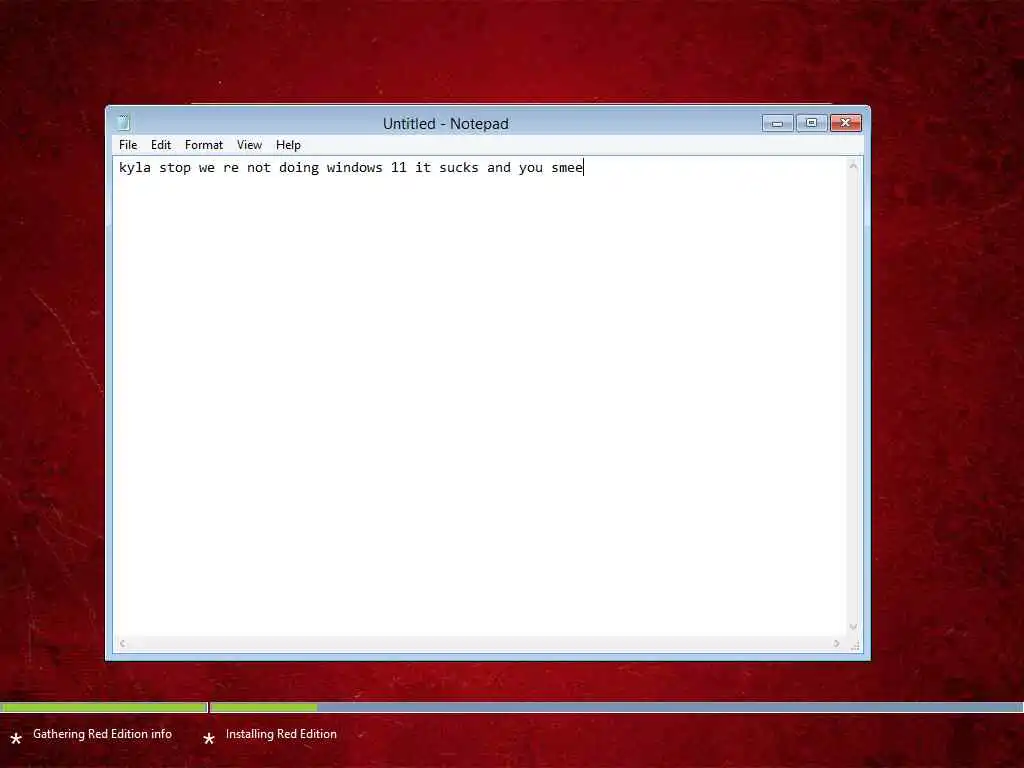Open the Edit menu in Notepad
Viewport: 1024px width, 768px height.
(161, 145)
